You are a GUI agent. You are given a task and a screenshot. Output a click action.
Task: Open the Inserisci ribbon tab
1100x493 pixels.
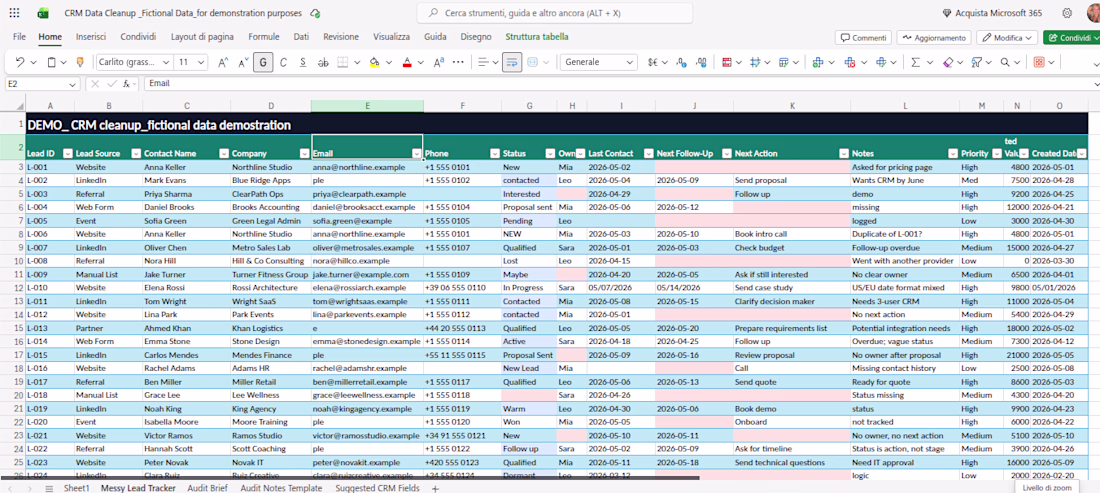(91, 36)
